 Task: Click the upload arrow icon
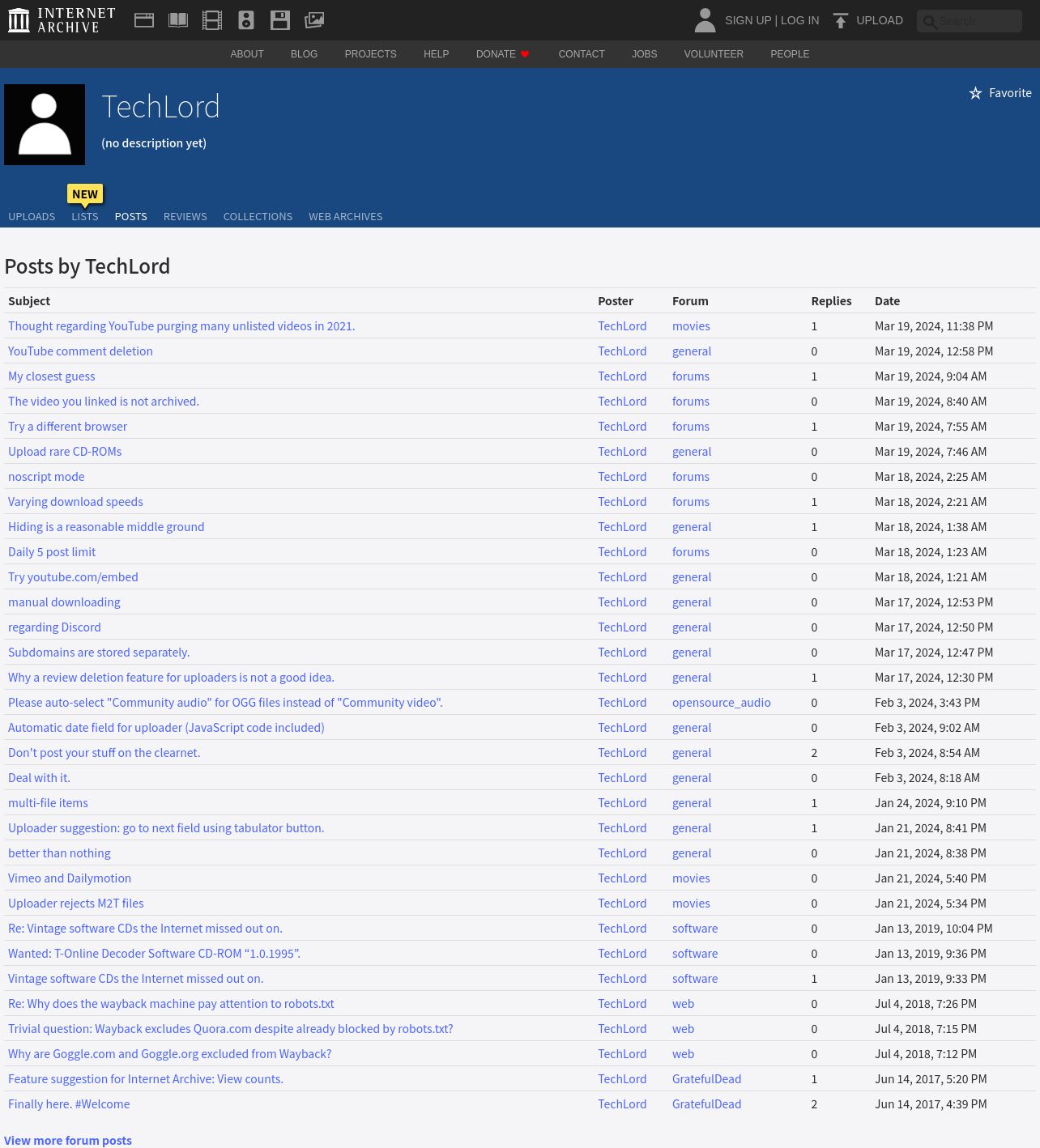tap(841, 20)
